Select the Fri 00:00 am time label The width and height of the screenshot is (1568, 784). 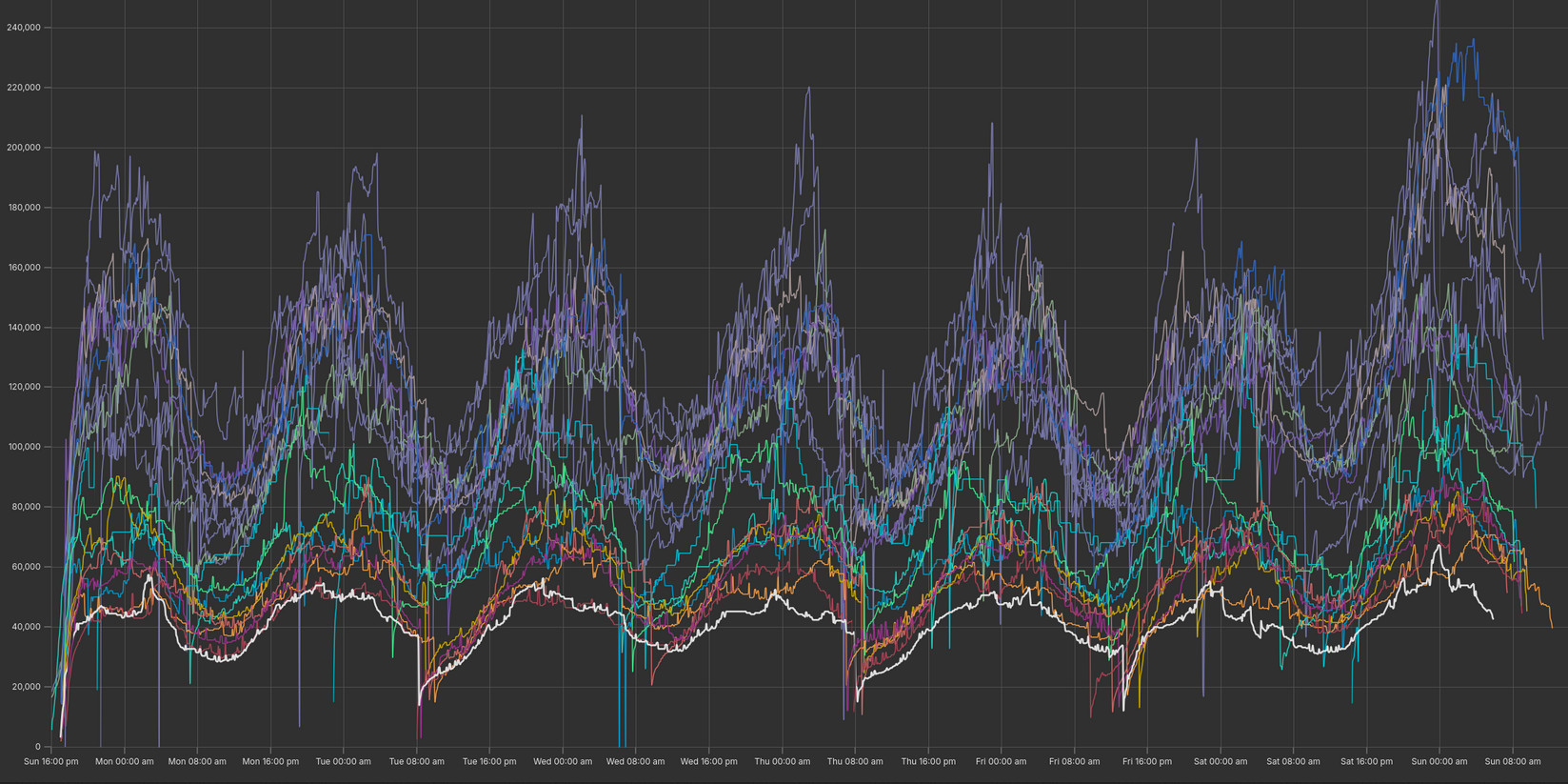1002,761
